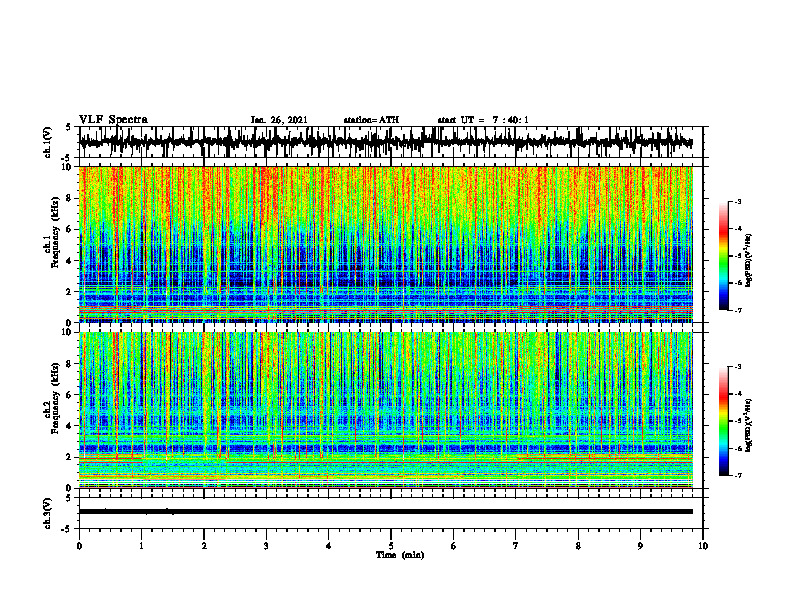Click the "3" tick label on time axis
The height and width of the screenshot is (612, 792).
pos(266,546)
